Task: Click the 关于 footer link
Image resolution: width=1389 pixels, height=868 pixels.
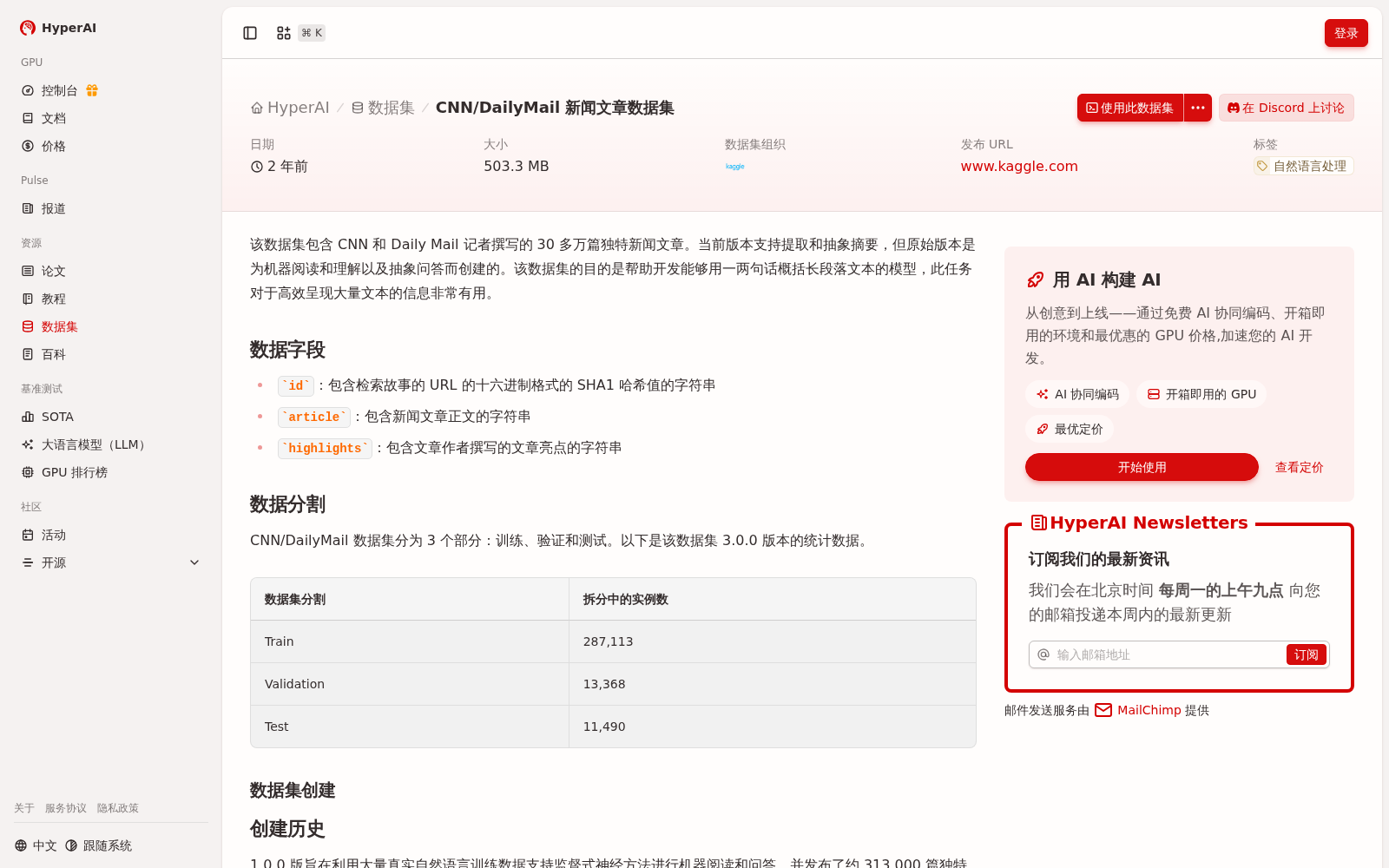Action: coord(24,808)
